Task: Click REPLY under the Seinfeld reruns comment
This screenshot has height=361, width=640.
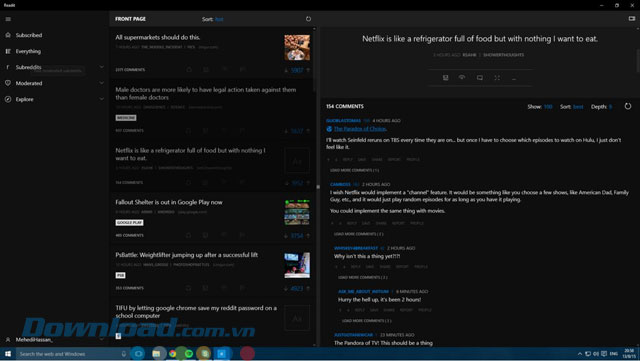Action: 347,159
